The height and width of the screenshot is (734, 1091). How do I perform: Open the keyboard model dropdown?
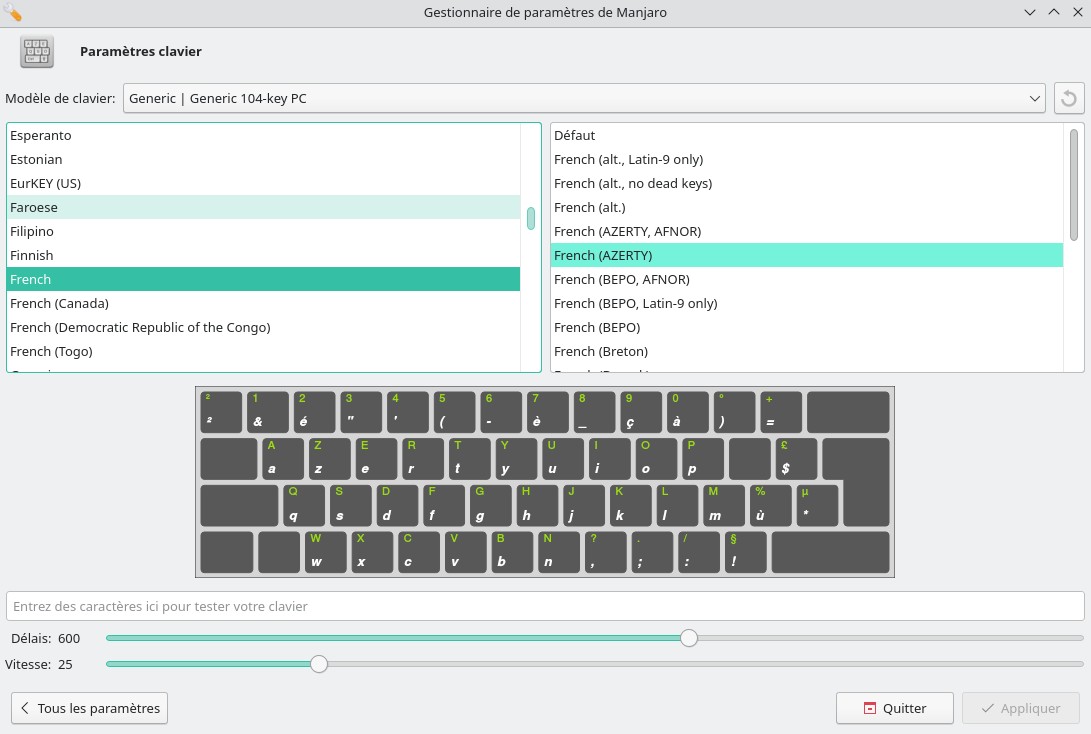coord(584,98)
